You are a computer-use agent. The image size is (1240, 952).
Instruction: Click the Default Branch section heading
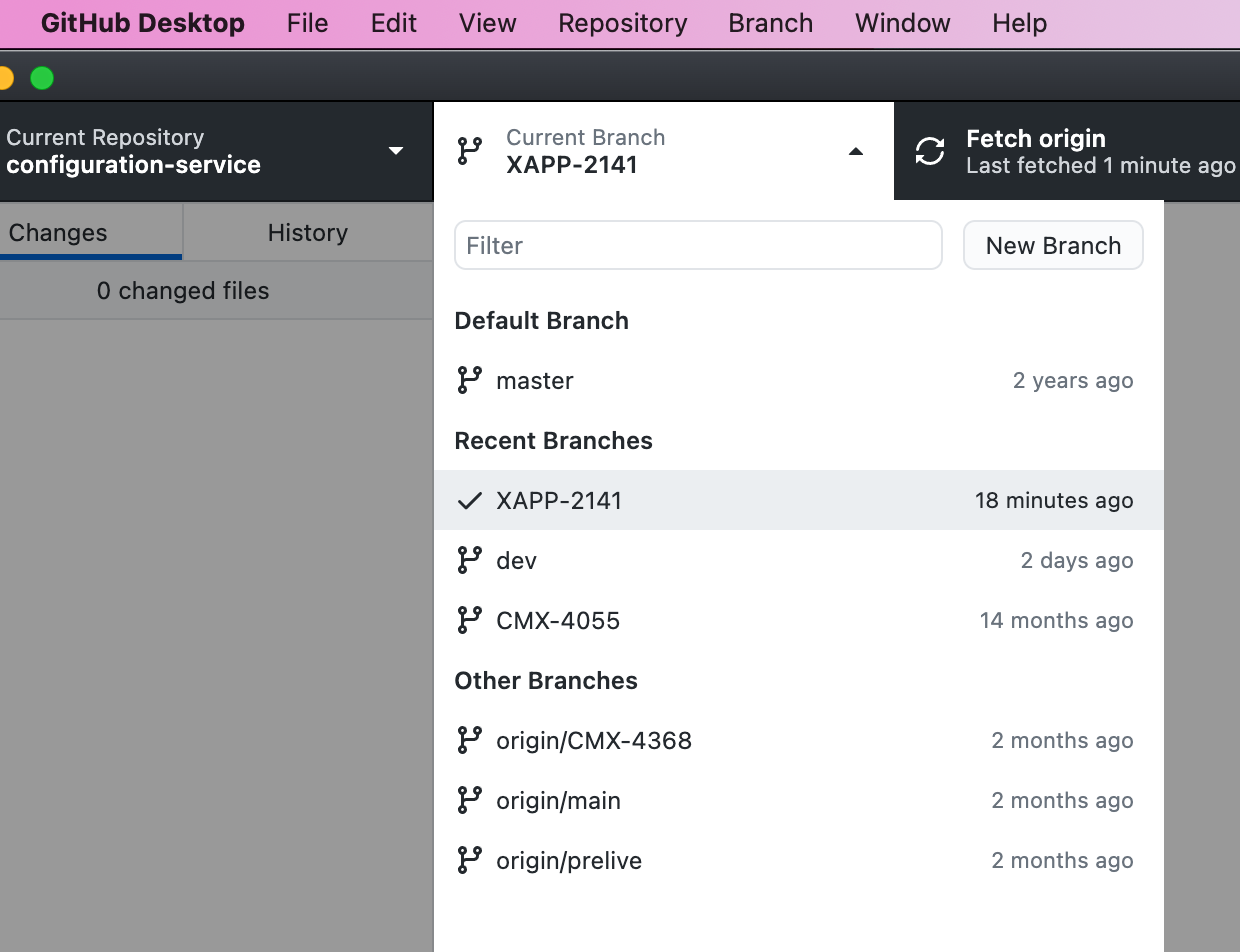click(x=542, y=321)
